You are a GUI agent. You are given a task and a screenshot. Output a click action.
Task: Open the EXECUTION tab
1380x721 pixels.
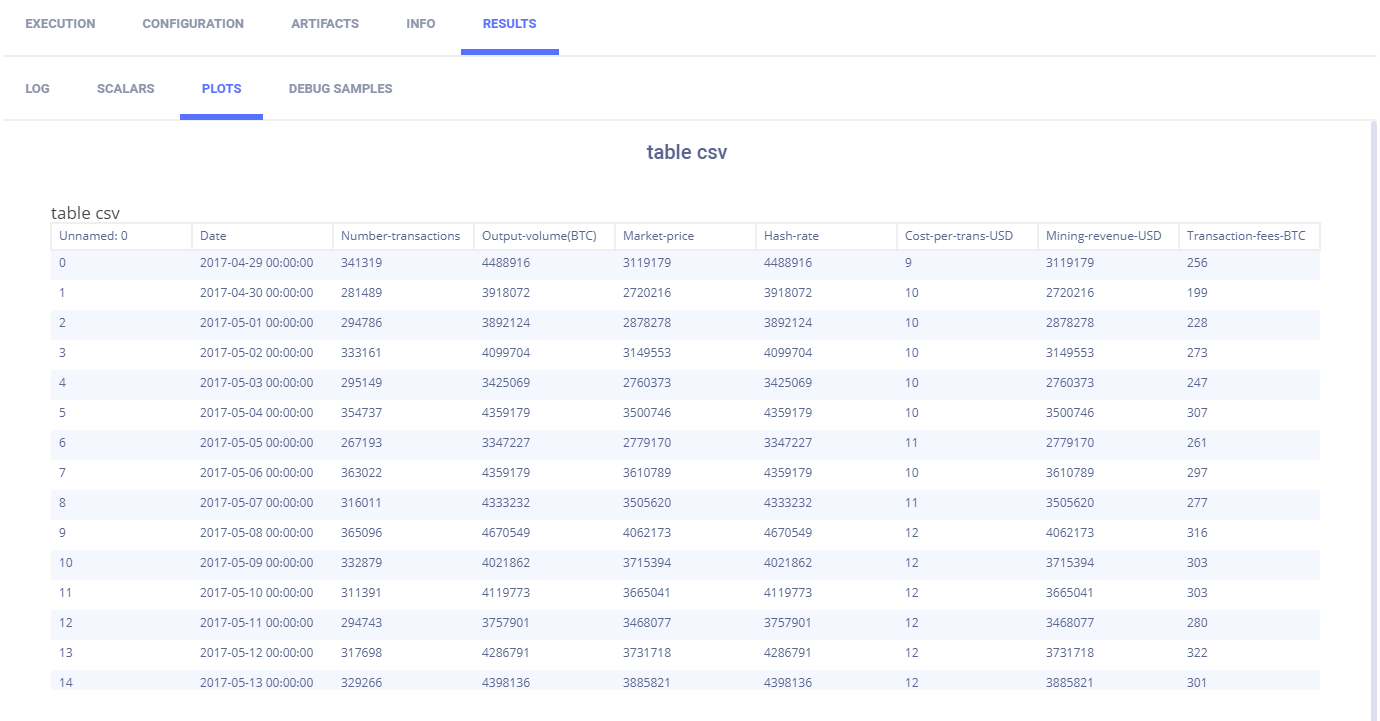pos(60,24)
